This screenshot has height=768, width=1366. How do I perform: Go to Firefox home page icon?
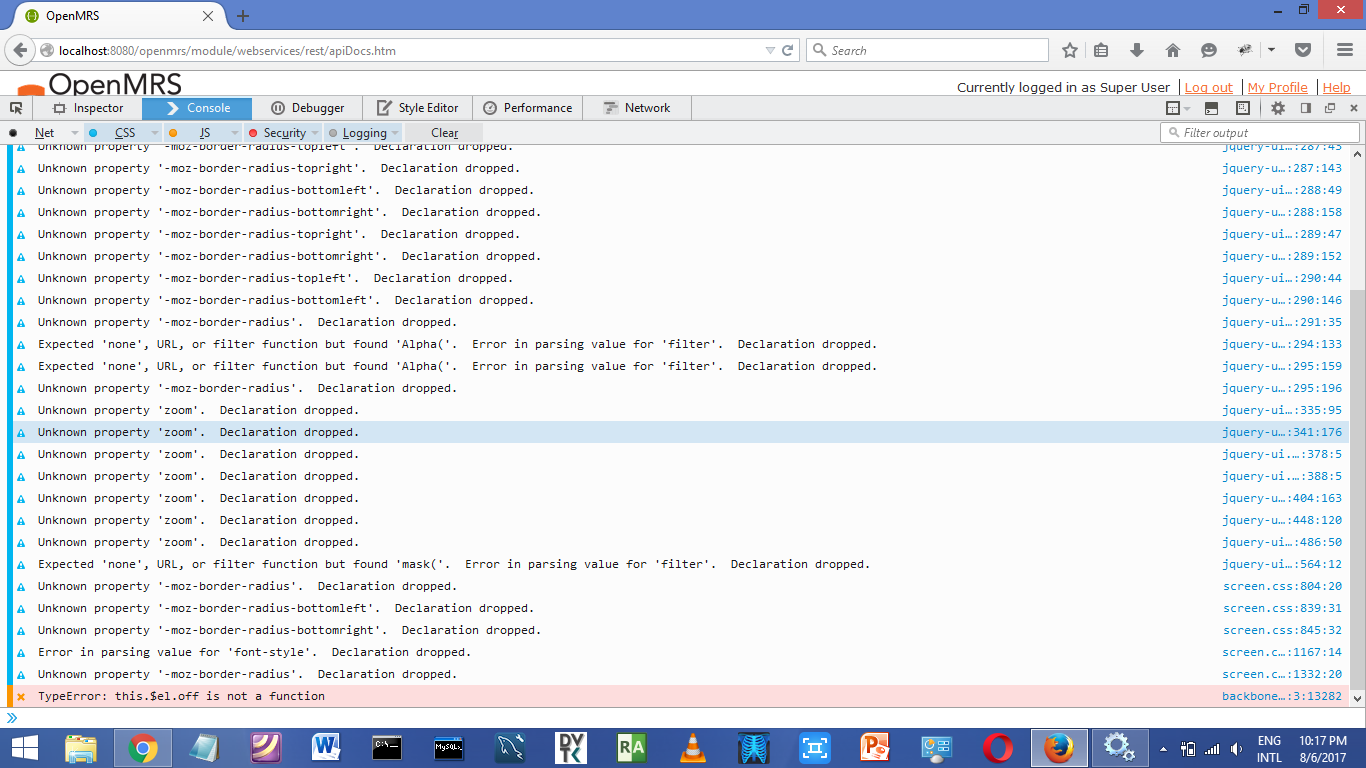1173,50
